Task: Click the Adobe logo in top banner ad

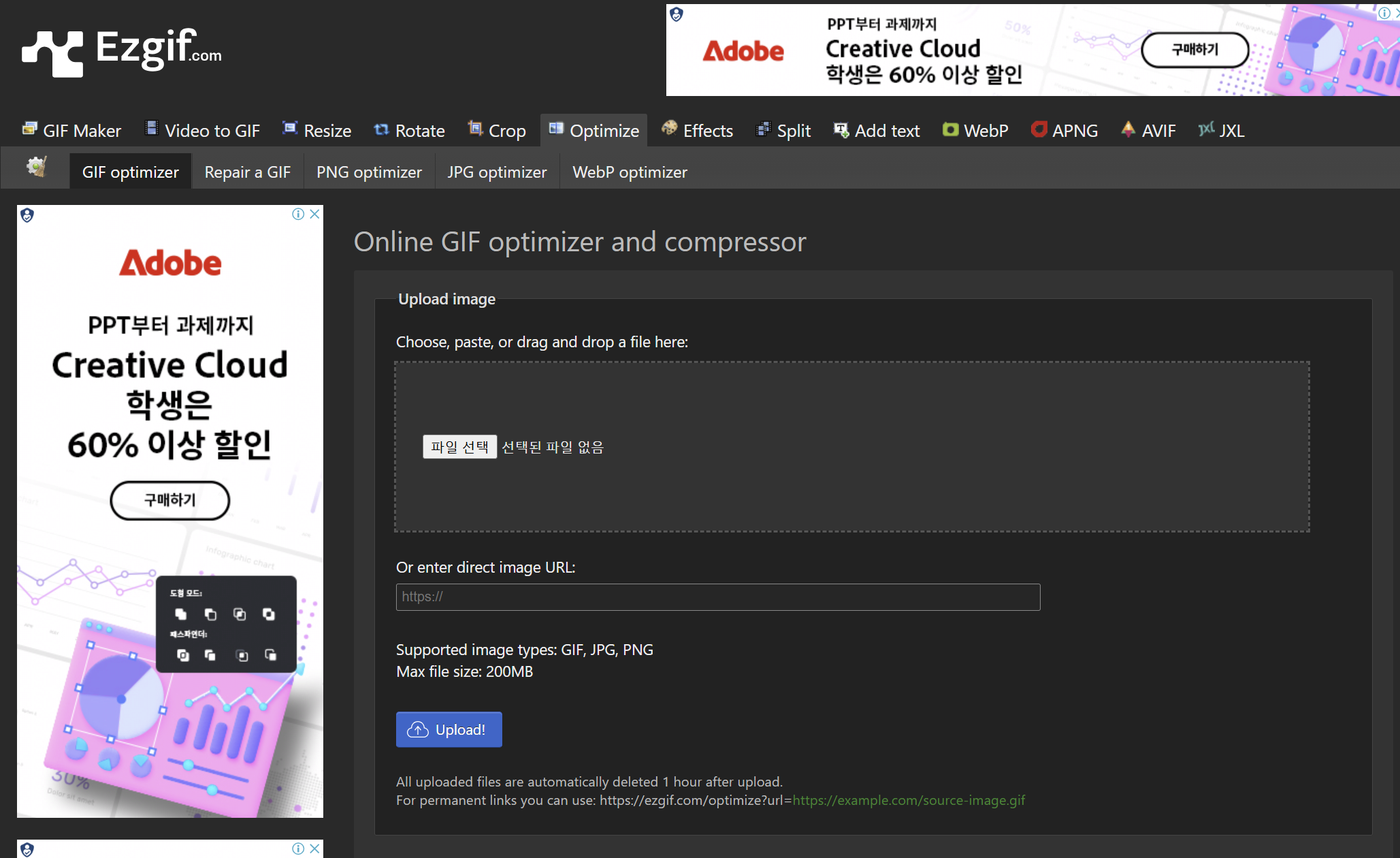Action: coord(743,51)
